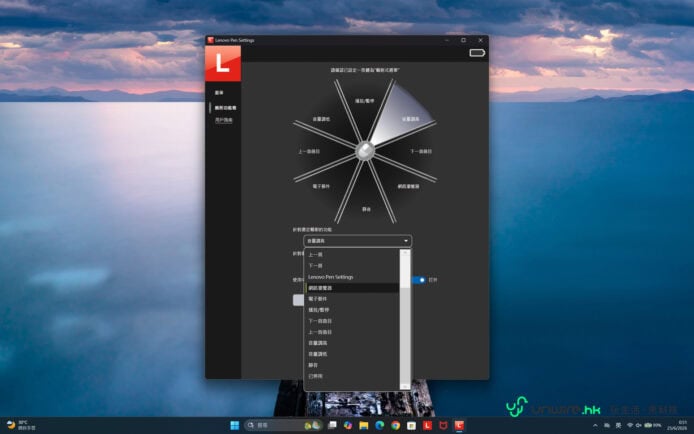Select the 電子郵件 segment on the wheel
This screenshot has height=434, width=694.
point(321,186)
